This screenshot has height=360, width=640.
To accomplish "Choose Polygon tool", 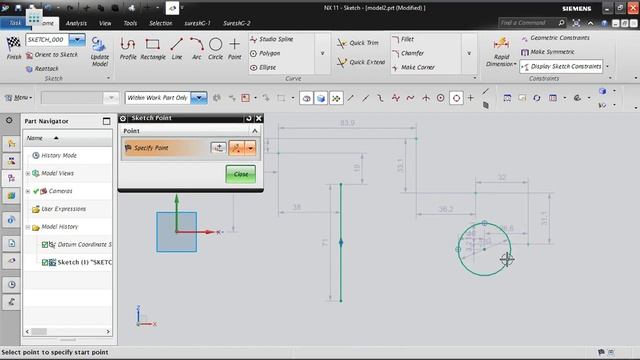I will pos(265,53).
